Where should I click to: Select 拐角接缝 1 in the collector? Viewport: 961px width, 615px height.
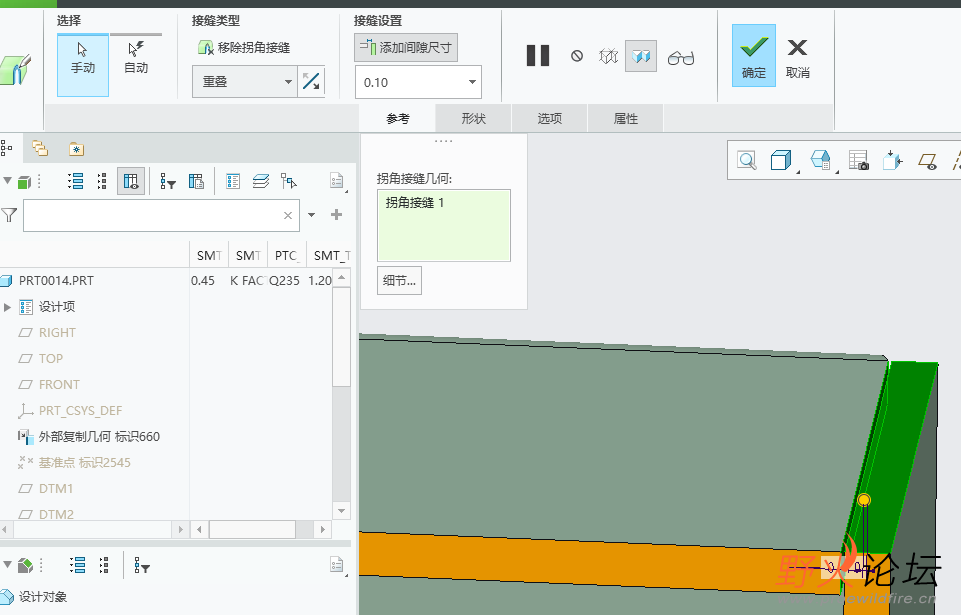(x=415, y=202)
